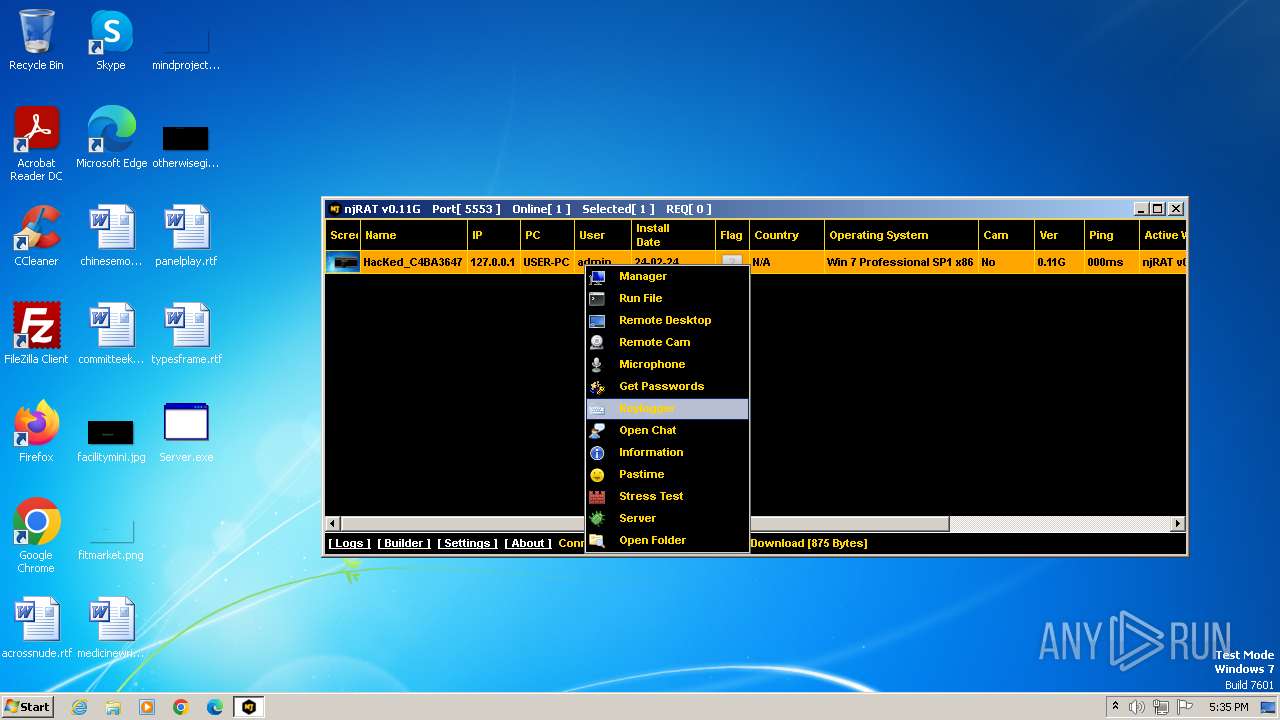
Task: Click Win 7 Professional SP1 x86 cell
Action: tap(900, 262)
